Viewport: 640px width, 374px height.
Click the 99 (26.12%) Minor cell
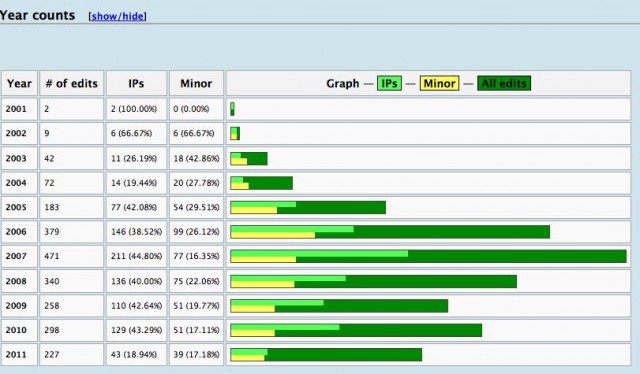(196, 232)
